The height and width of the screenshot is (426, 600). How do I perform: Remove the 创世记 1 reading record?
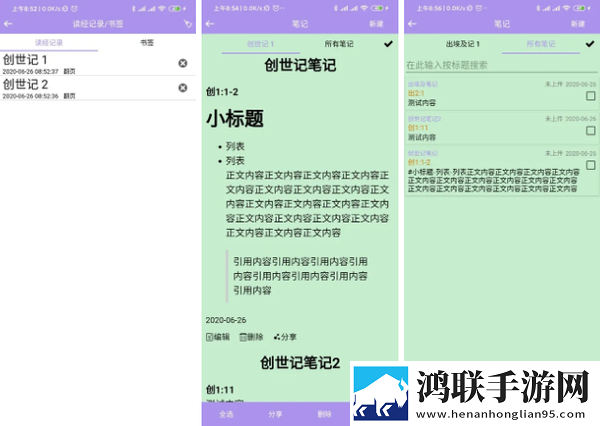point(183,63)
